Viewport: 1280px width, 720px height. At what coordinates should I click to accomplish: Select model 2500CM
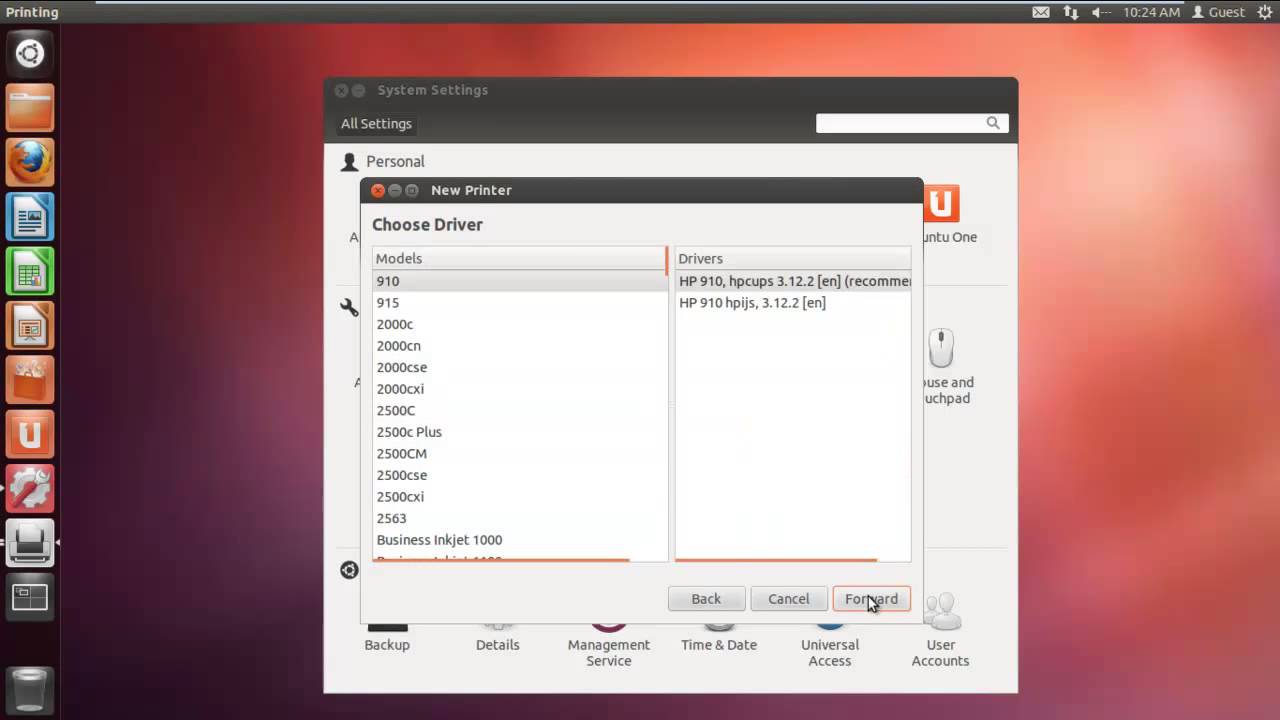520,454
